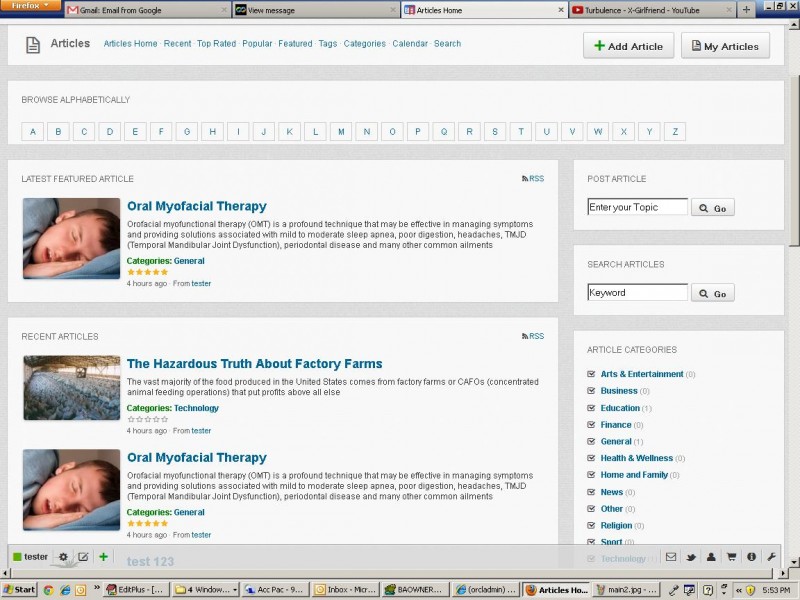Click the document icon on My Articles
The width and height of the screenshot is (800, 600).
(x=696, y=46)
